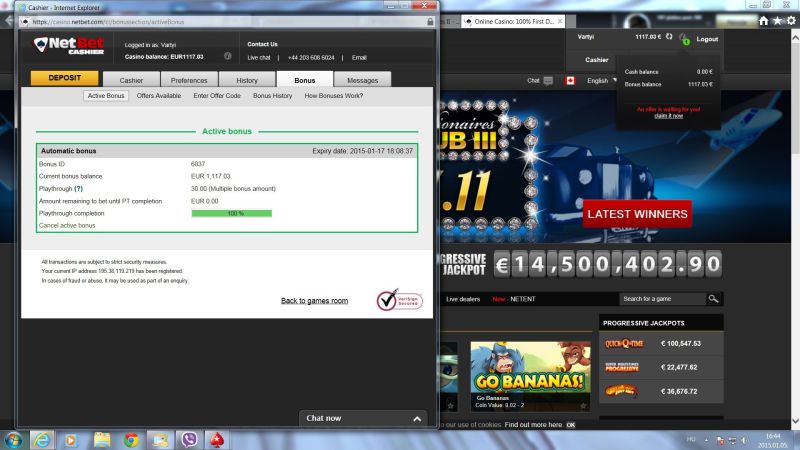Click the Playthrough help question mark

pyautogui.click(x=78, y=188)
